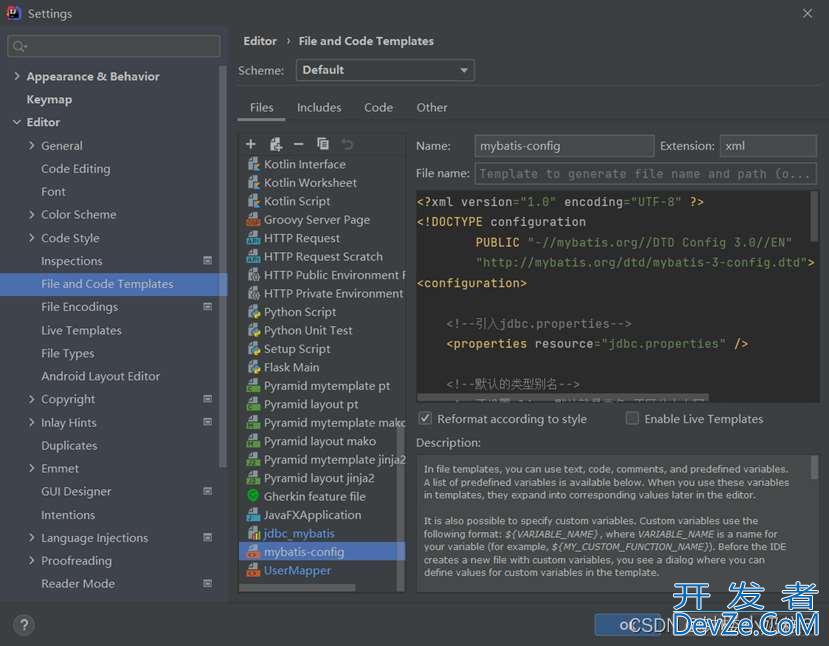Screen dimensions: 829x646
Task: Expand the General settings node
Action: pos(32,145)
